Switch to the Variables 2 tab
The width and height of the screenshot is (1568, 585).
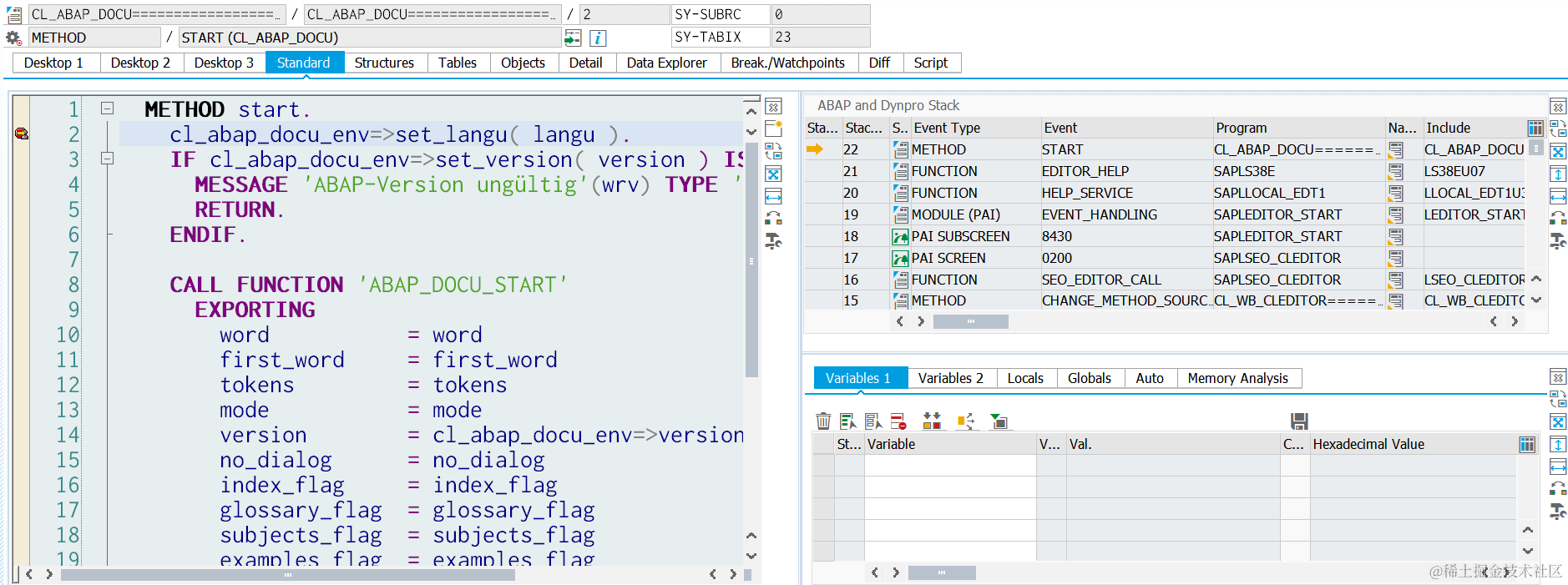click(950, 378)
